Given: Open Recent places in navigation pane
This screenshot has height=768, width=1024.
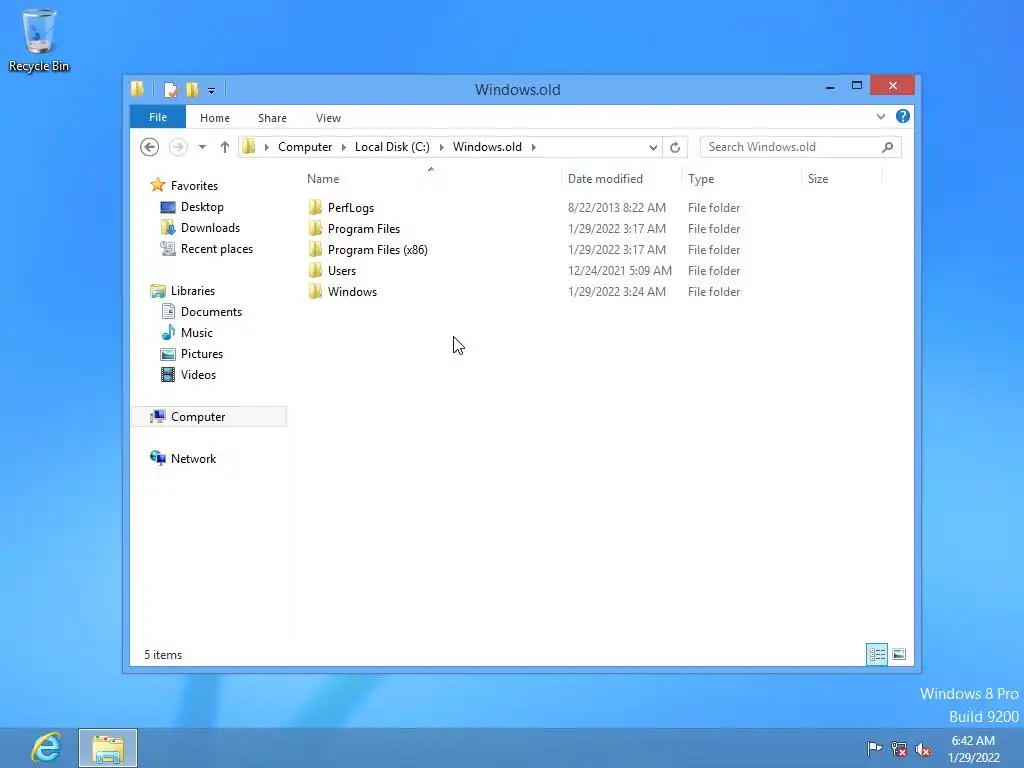Looking at the screenshot, I should point(217,249).
